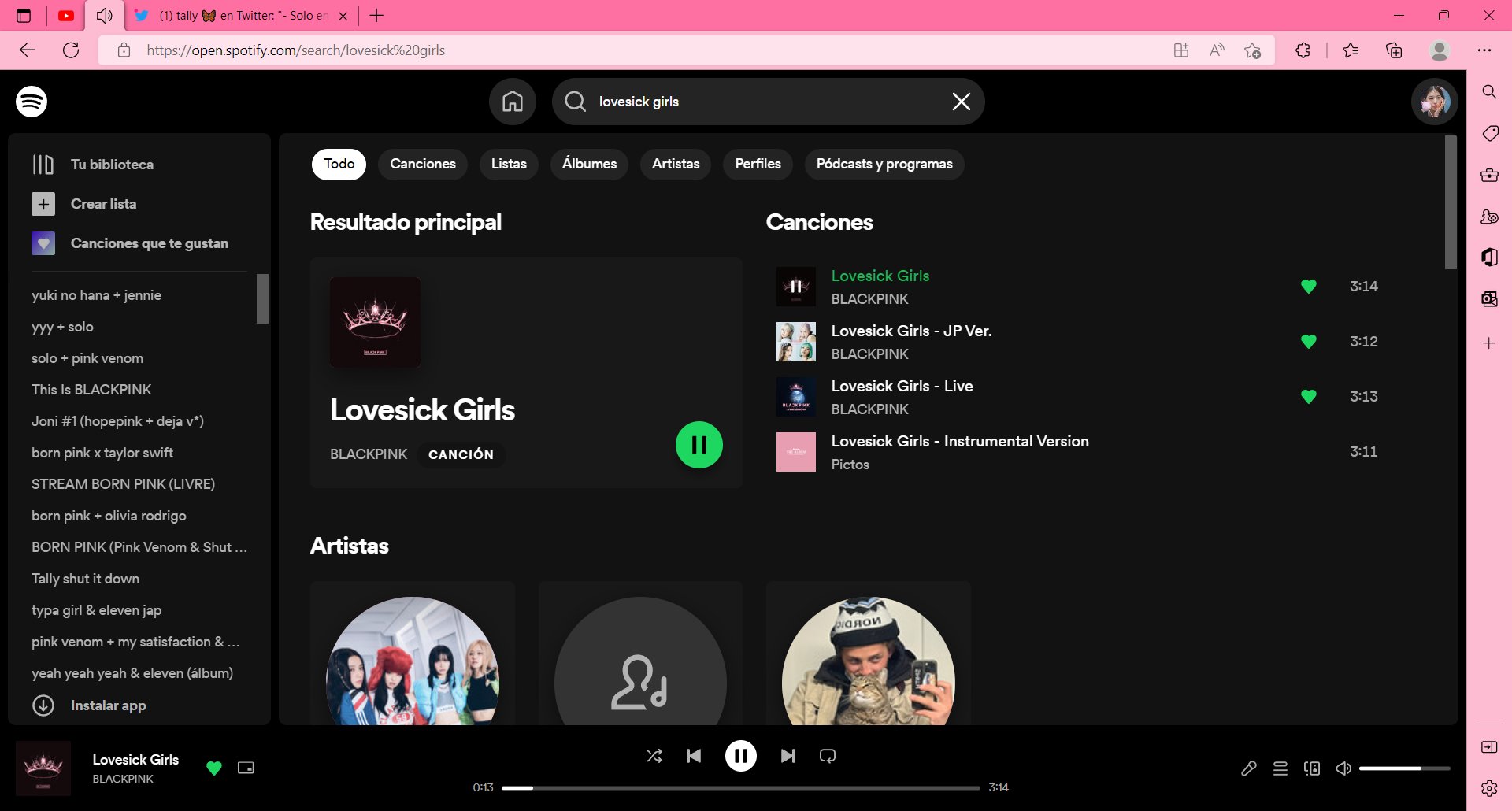Open Tu biblioteca library icon
Viewport: 1512px width, 811px height.
tap(43, 165)
